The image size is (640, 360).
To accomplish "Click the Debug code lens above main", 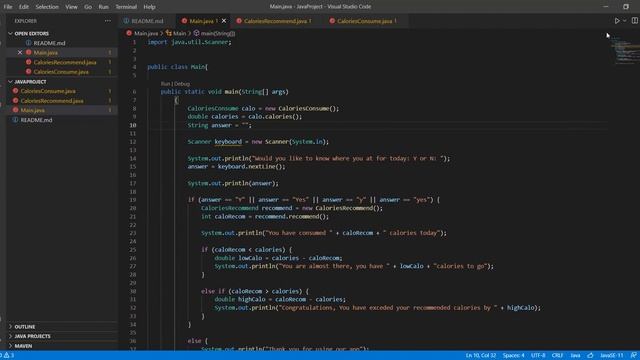I will [182, 84].
